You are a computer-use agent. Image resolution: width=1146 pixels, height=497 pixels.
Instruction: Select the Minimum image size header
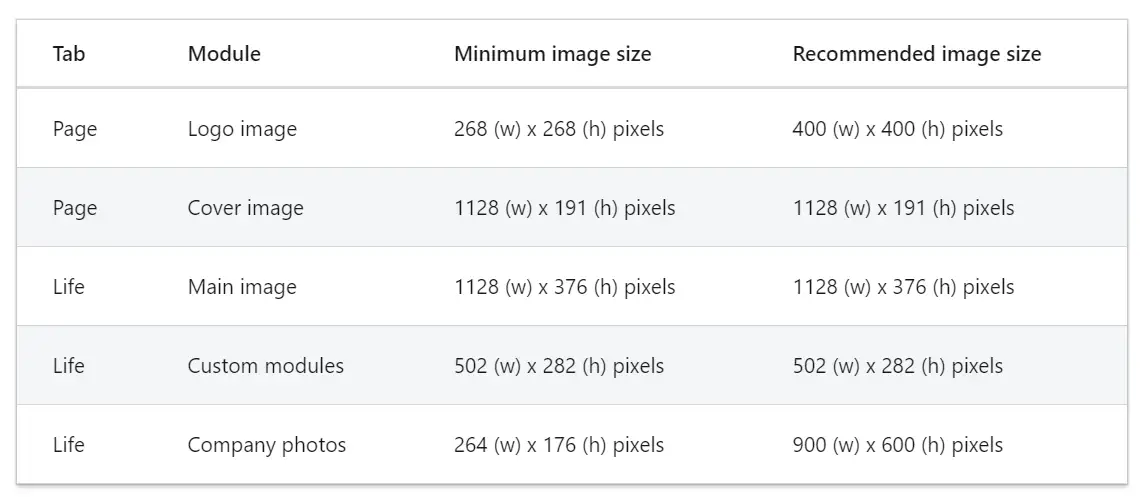pyautogui.click(x=553, y=54)
